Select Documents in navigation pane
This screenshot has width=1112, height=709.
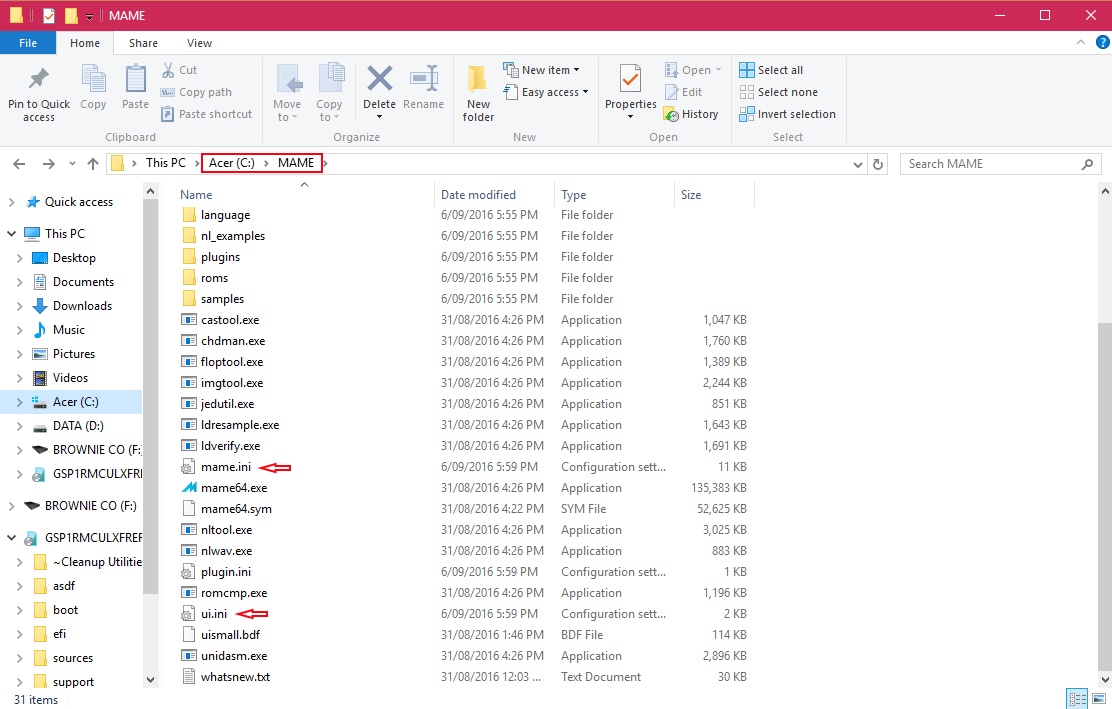pyautogui.click(x=83, y=281)
